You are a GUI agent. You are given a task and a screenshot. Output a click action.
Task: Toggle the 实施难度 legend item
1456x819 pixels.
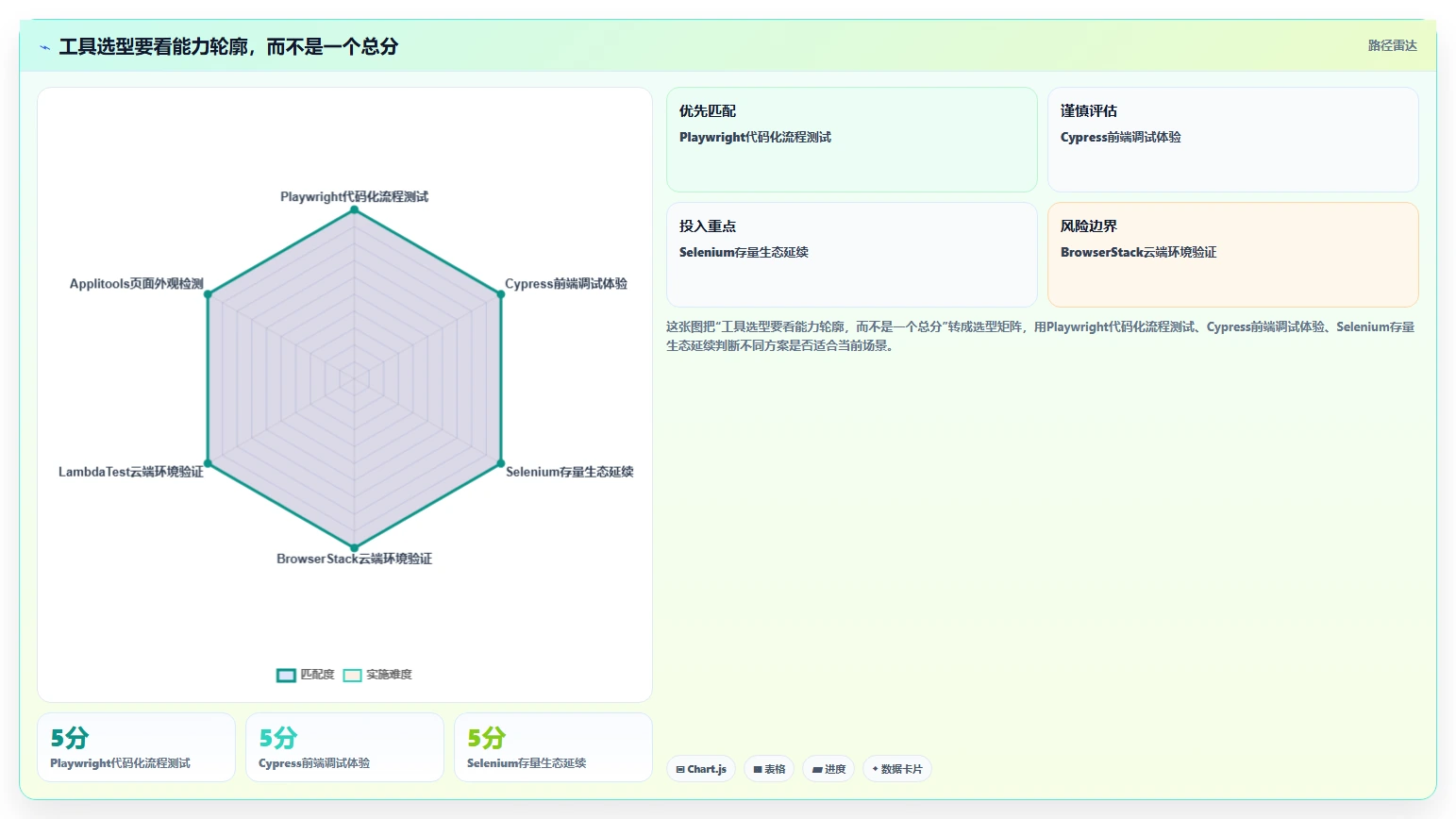click(377, 675)
